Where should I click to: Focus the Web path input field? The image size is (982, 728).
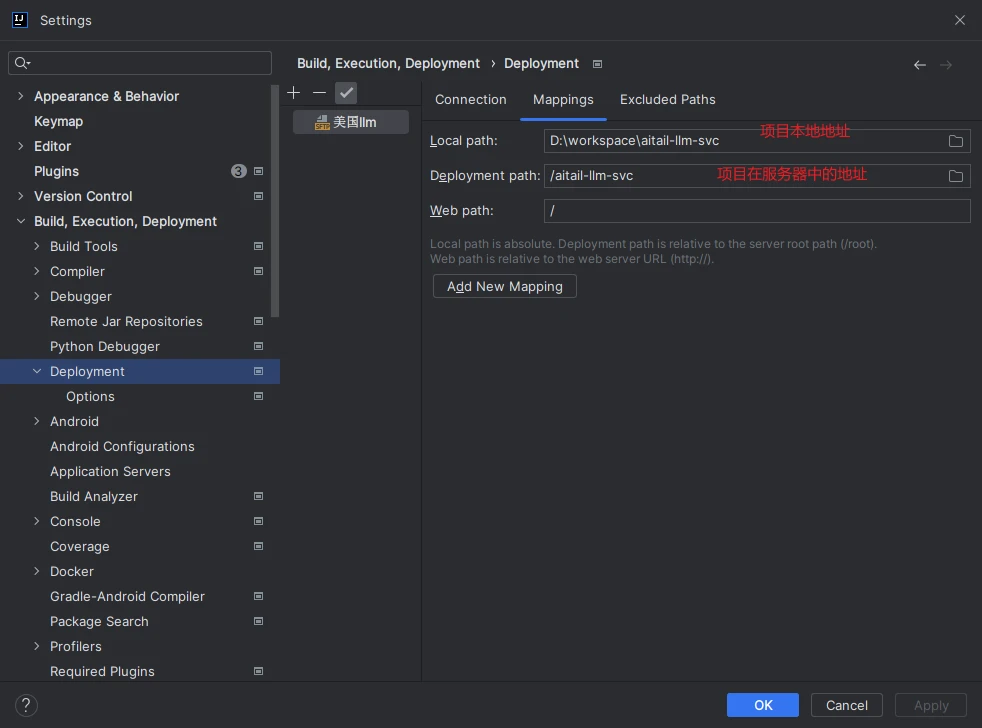(757, 211)
